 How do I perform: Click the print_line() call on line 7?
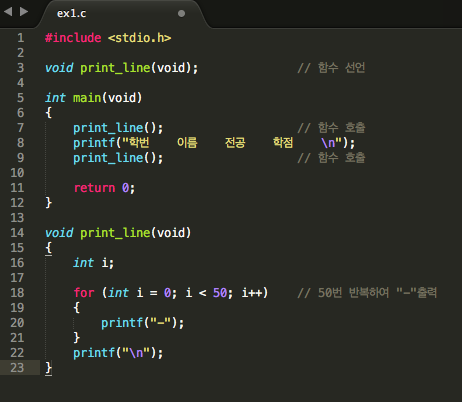[118, 128]
